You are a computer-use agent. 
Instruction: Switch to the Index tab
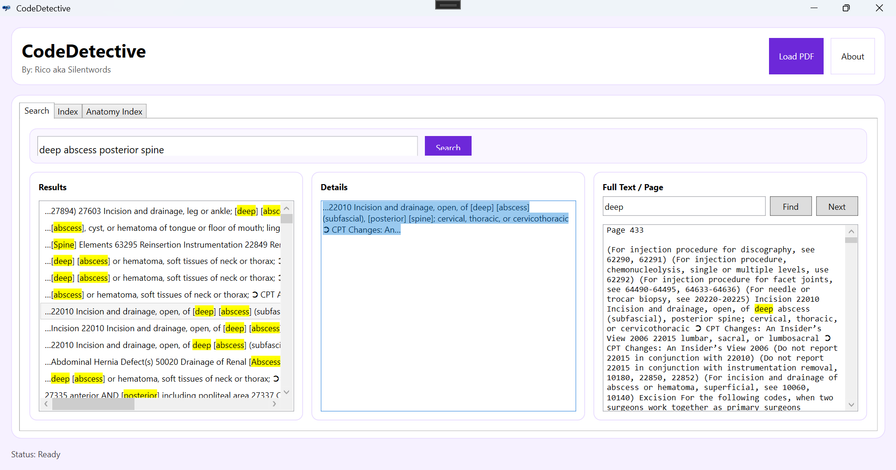tap(67, 111)
